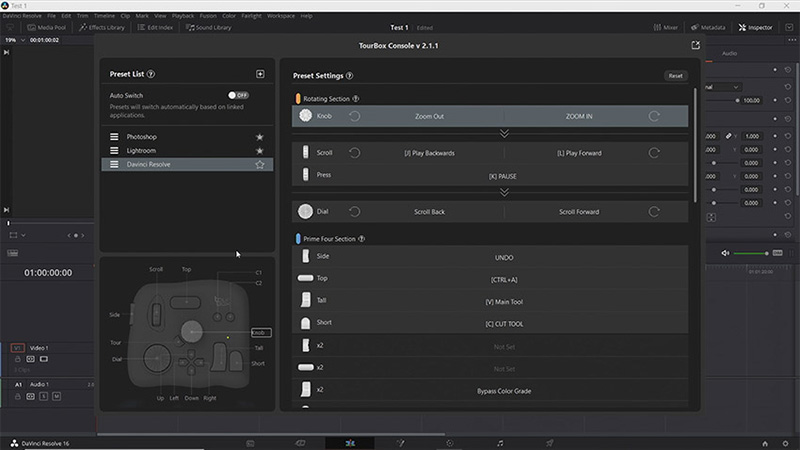Open the Fusion menu
The height and width of the screenshot is (450, 800).
click(x=208, y=16)
